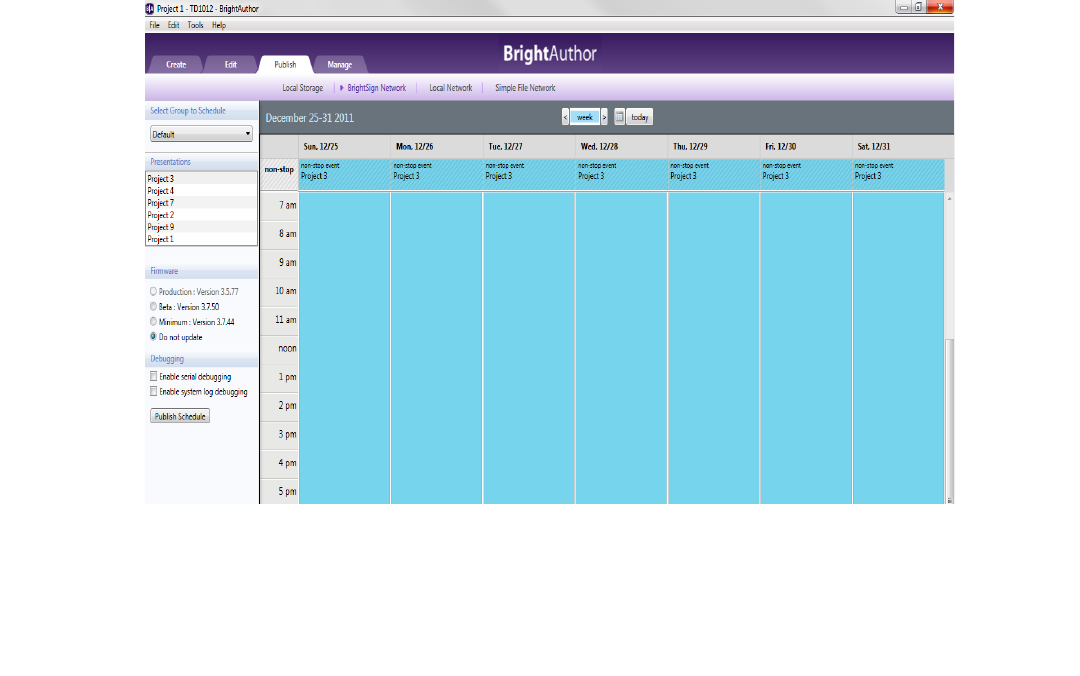Screen dimensions: 1080x676
Task: Open the Edit menu in menu bar
Action: [174, 25]
